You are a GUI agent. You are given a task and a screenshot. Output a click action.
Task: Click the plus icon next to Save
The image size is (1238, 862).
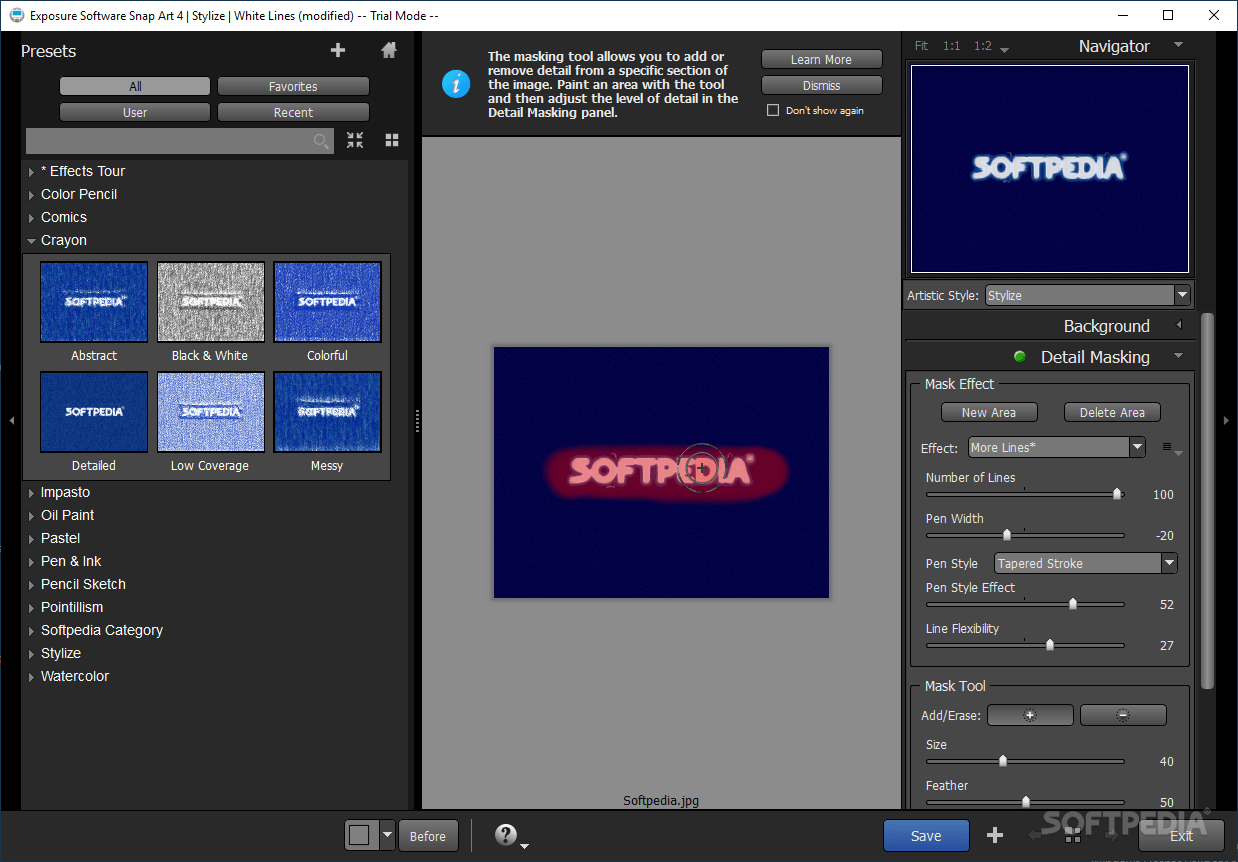[995, 836]
